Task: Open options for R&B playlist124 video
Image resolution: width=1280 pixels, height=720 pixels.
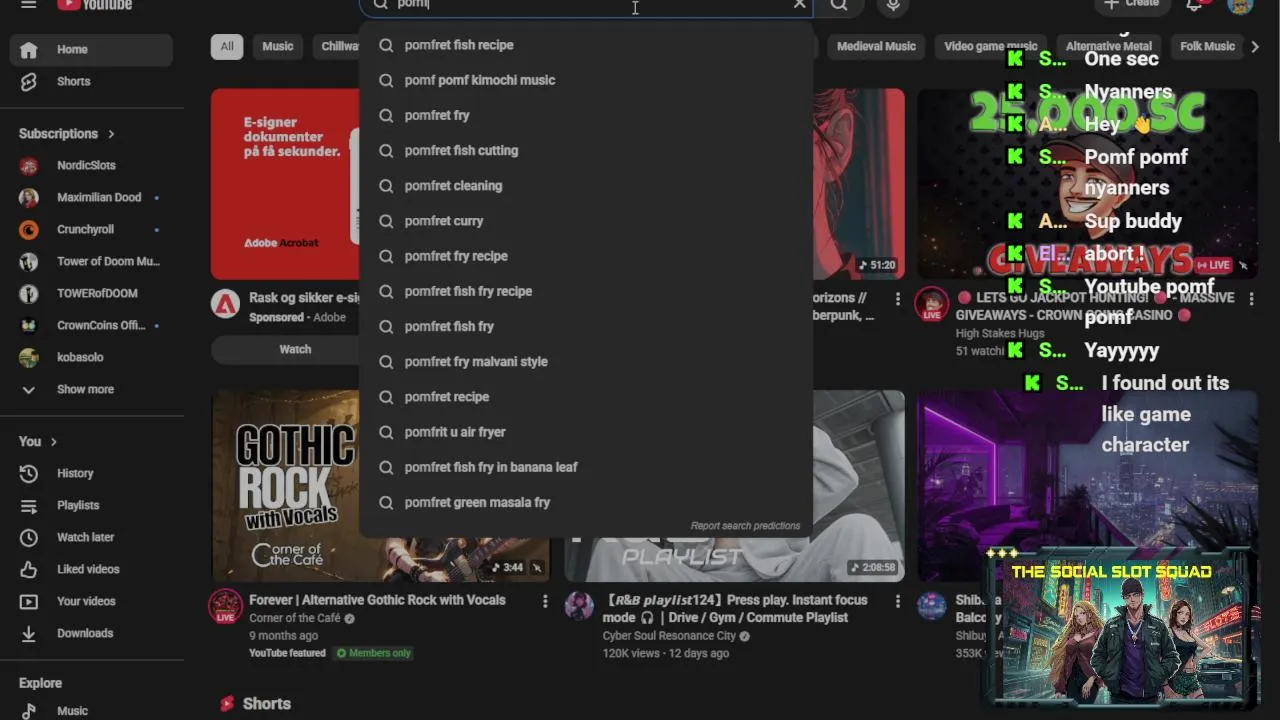Action: pyautogui.click(x=898, y=601)
